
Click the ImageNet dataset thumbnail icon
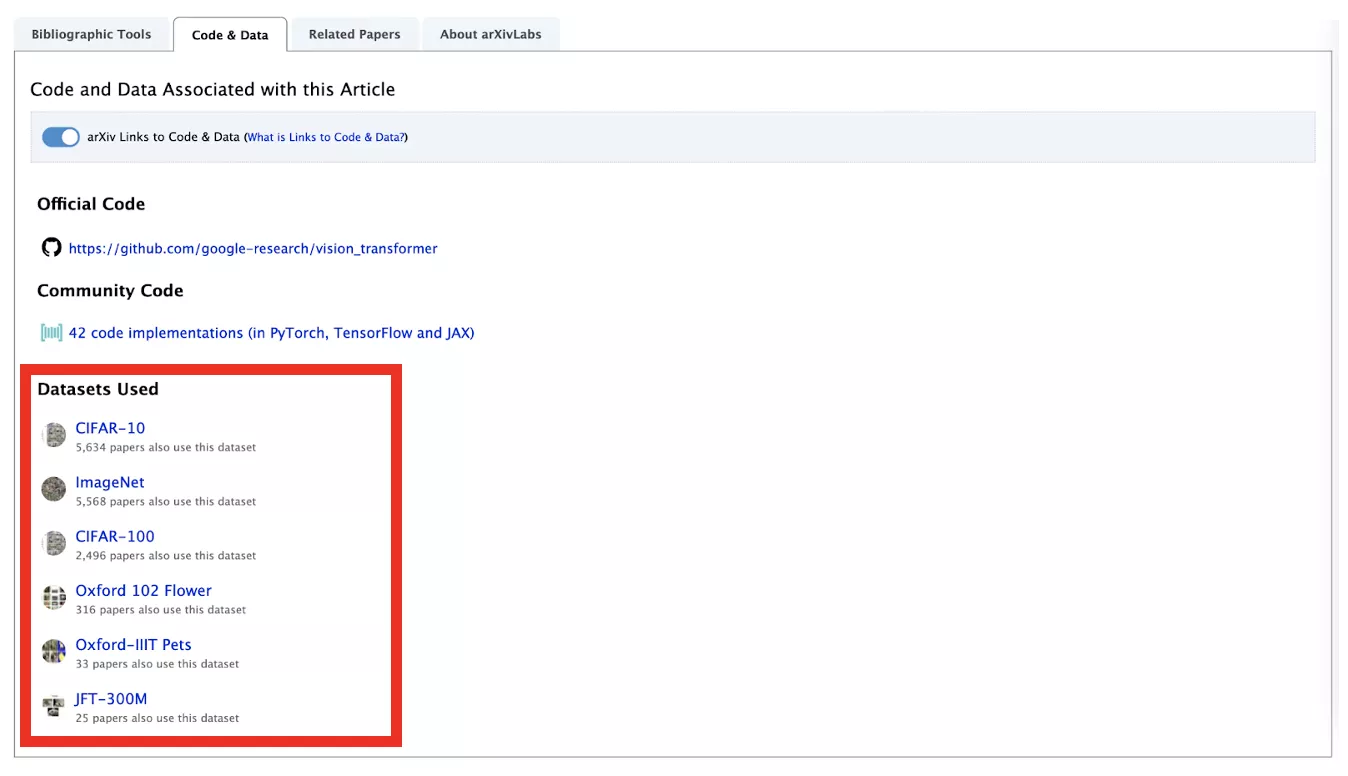[x=53, y=489]
